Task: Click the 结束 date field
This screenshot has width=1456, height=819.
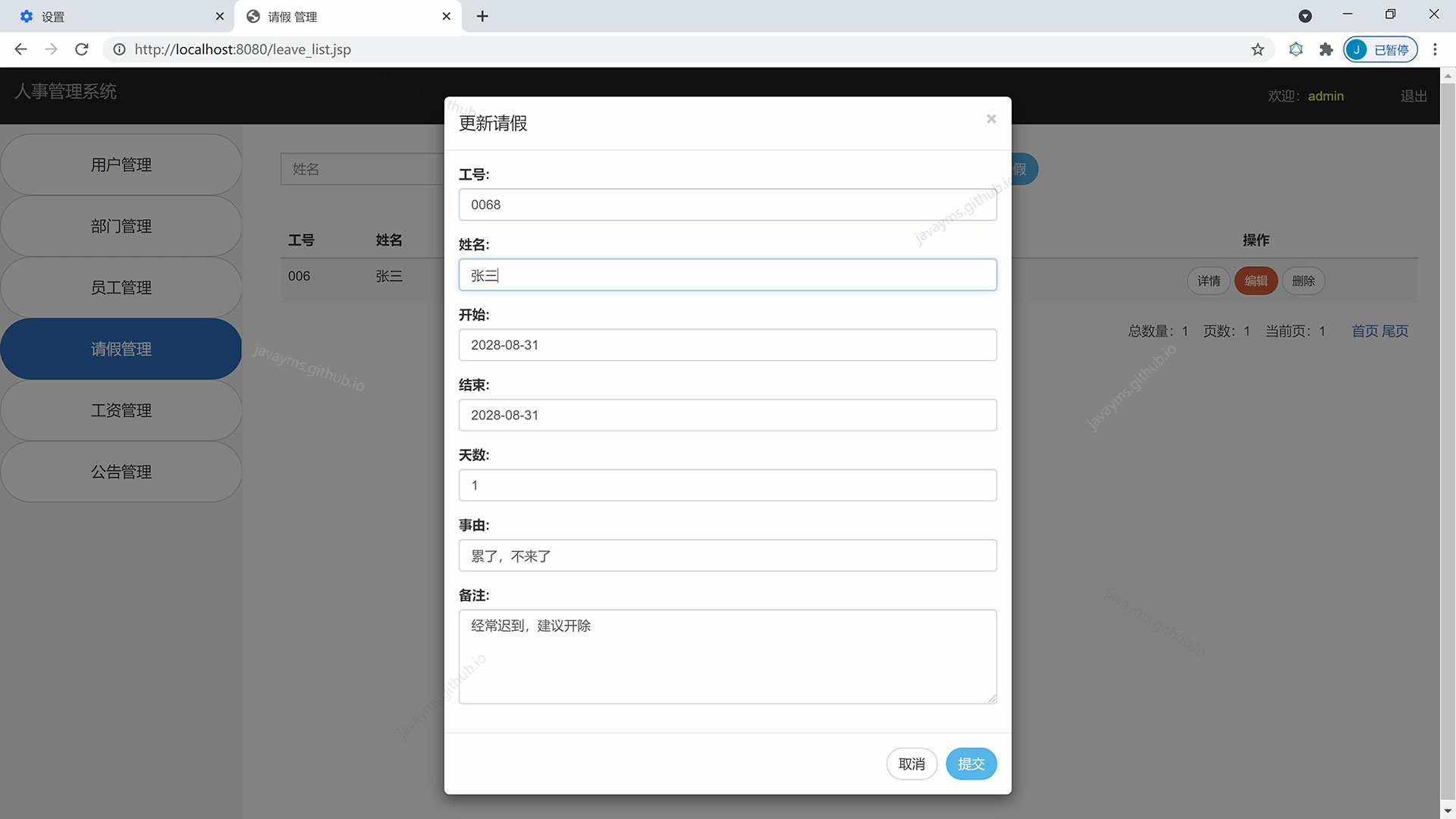Action: 726,415
